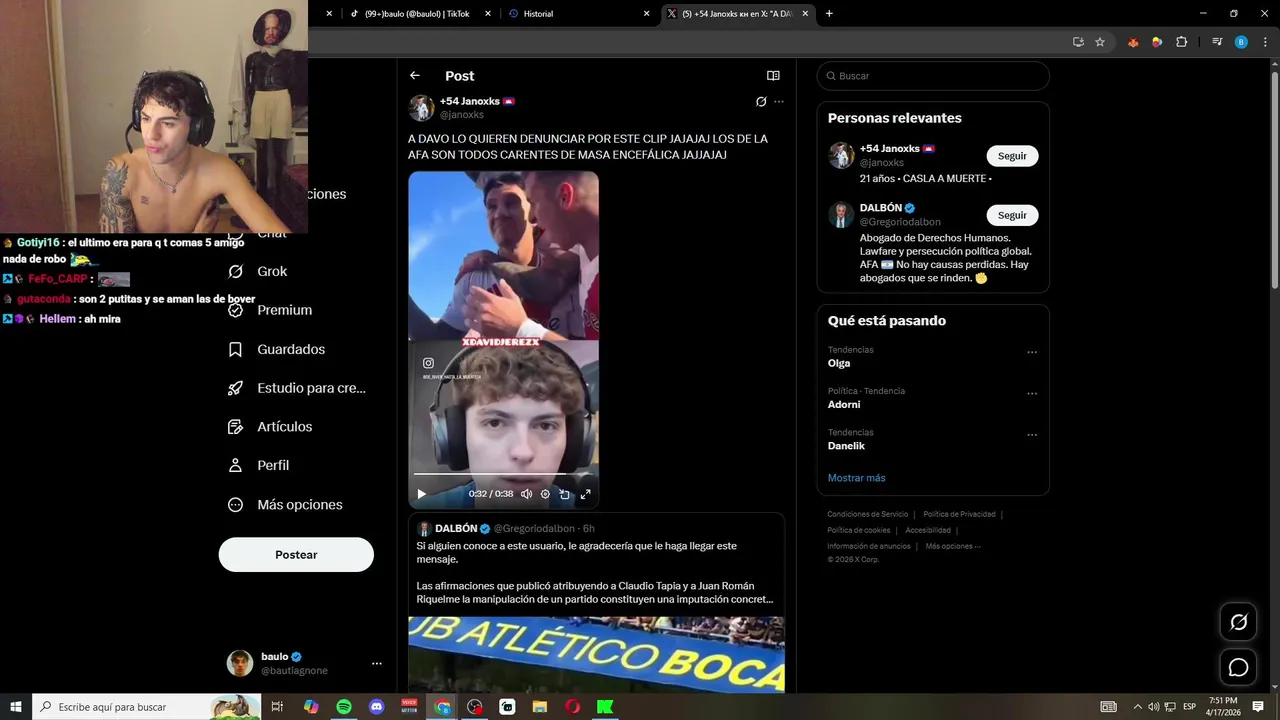
Task: Open Windows notification center
Action: point(1258,707)
